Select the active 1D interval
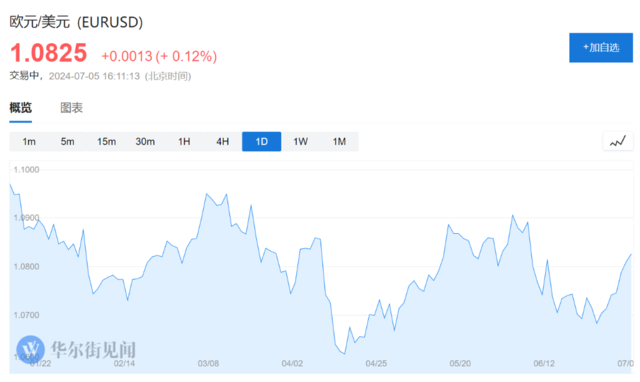Viewport: 640px width, 382px height. 262,142
